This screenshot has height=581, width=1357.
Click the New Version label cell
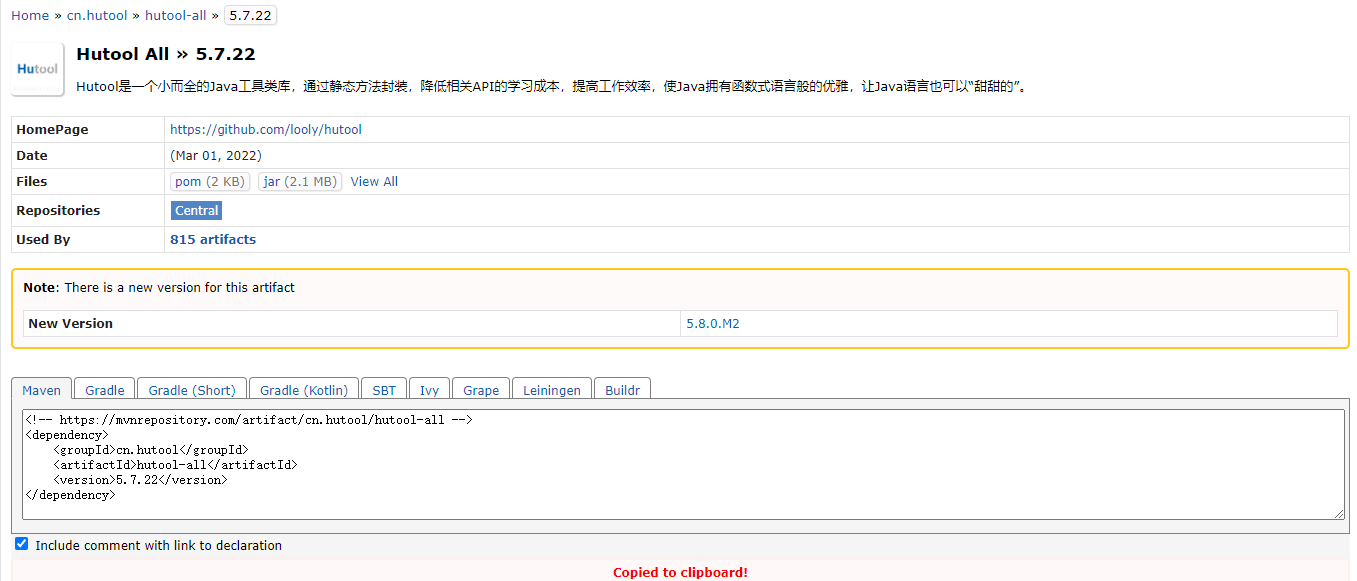pyautogui.click(x=352, y=323)
